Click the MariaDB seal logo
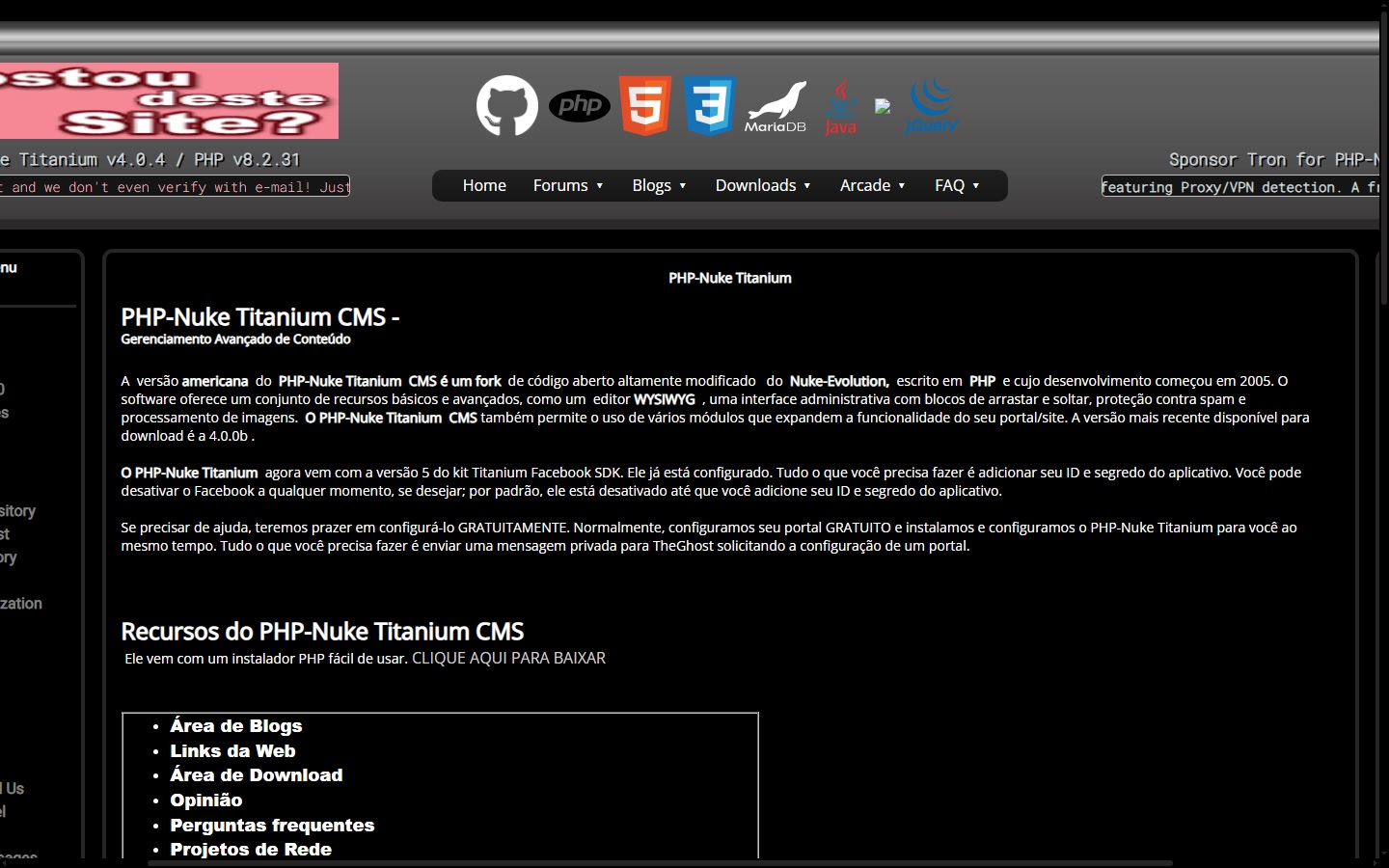 (x=776, y=107)
